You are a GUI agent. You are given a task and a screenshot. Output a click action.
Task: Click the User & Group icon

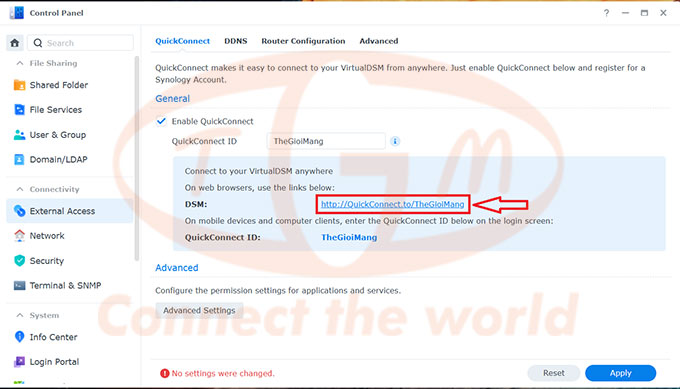point(20,135)
